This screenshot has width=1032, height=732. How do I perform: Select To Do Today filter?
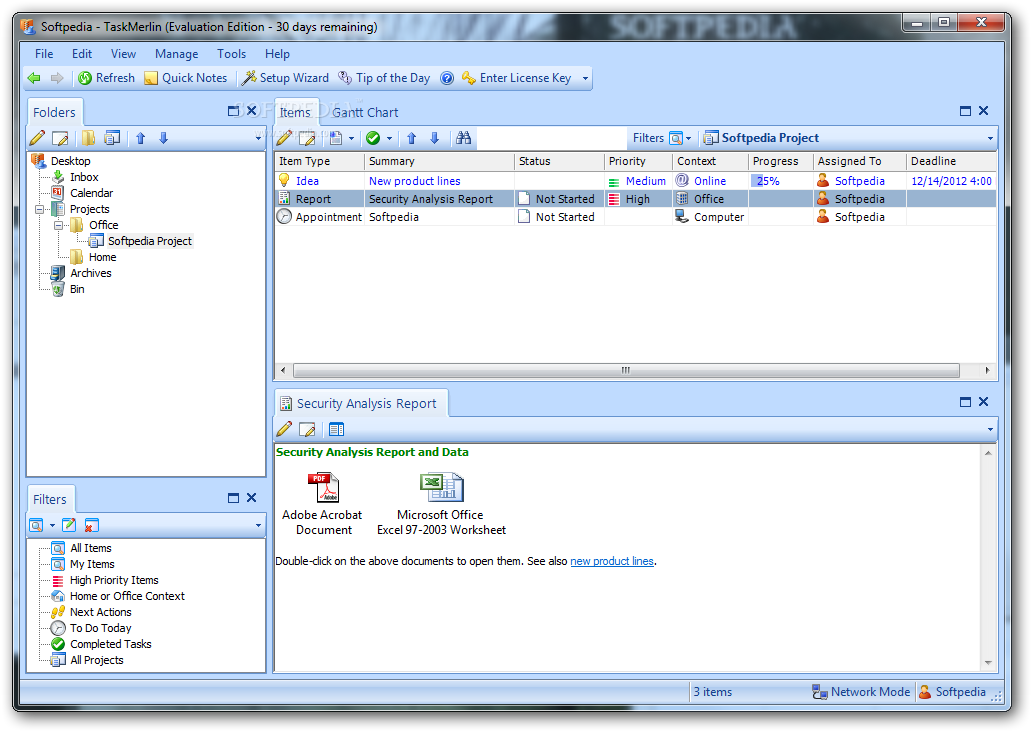pyautogui.click(x=101, y=629)
